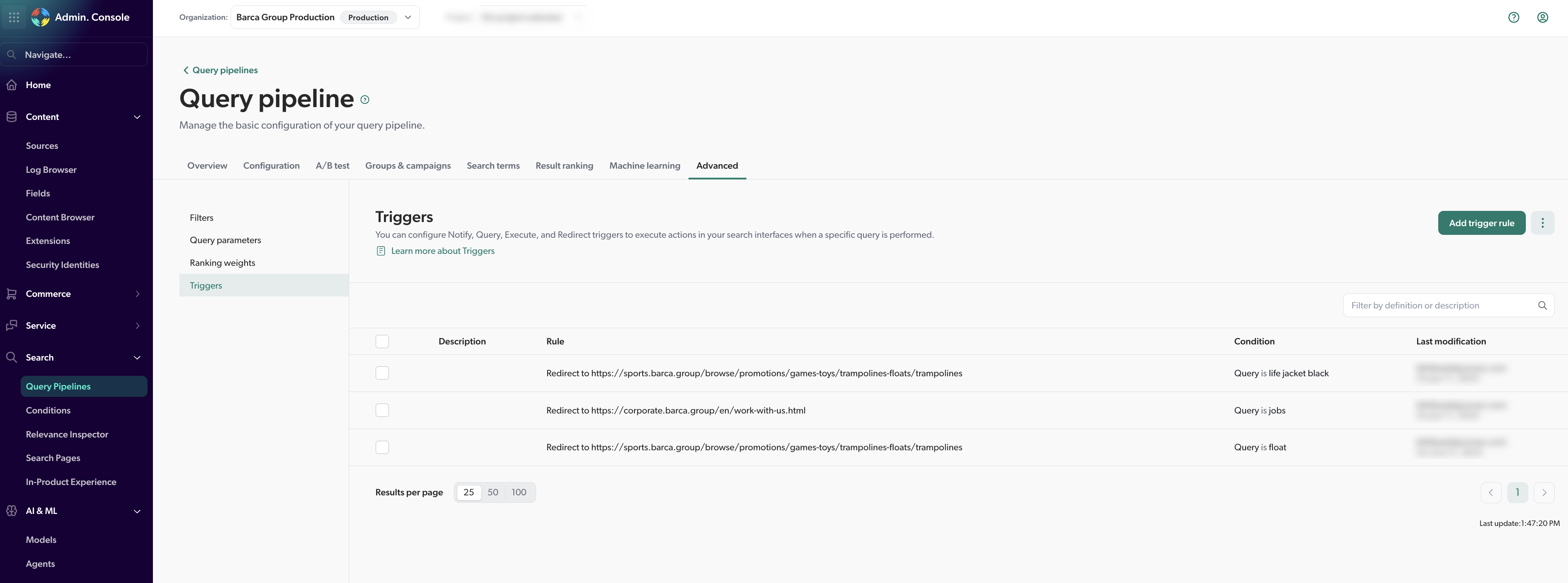Click the magnifier icon in filter box

click(x=1542, y=305)
